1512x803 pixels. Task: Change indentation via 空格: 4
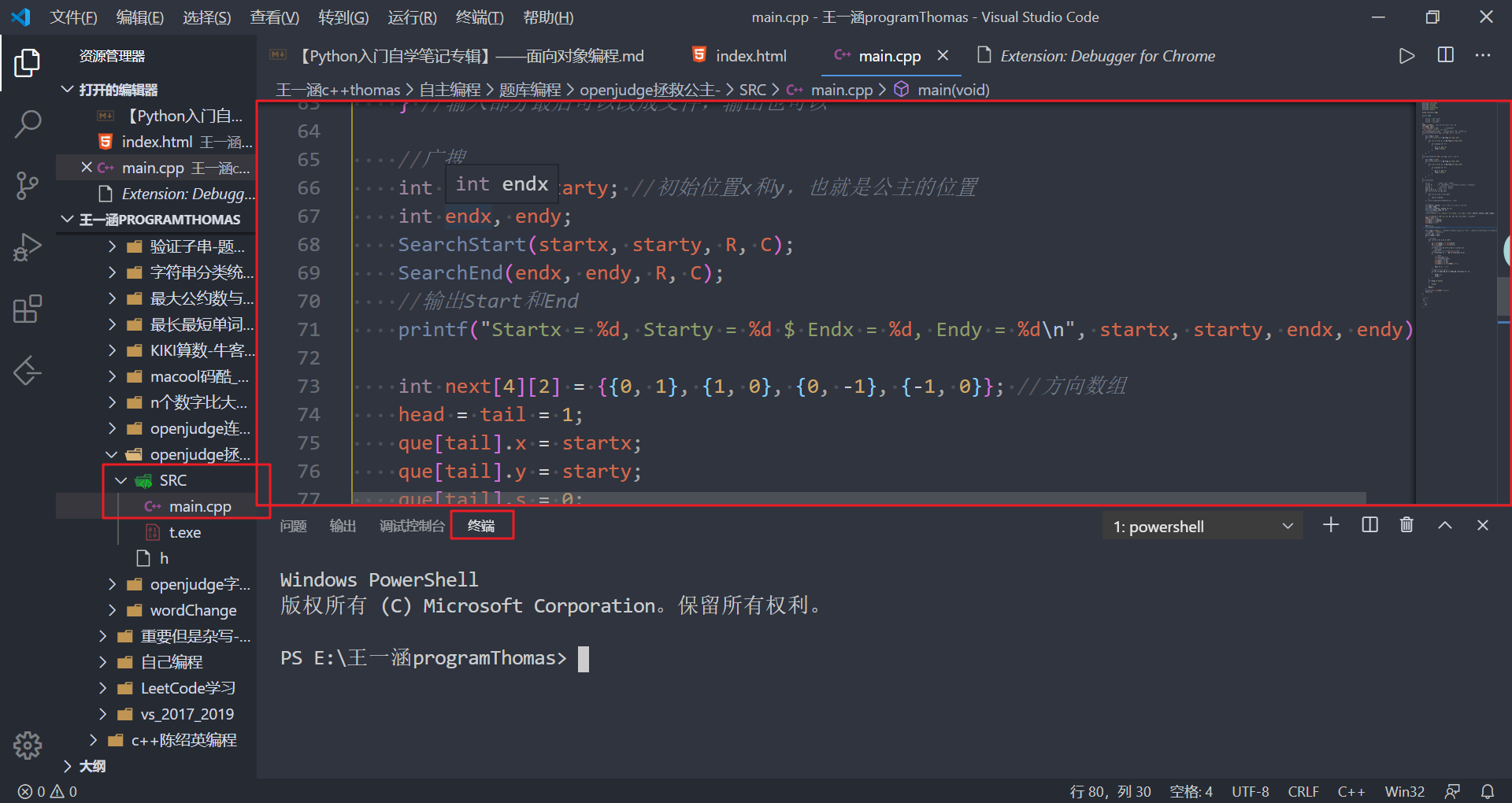[1191, 791]
